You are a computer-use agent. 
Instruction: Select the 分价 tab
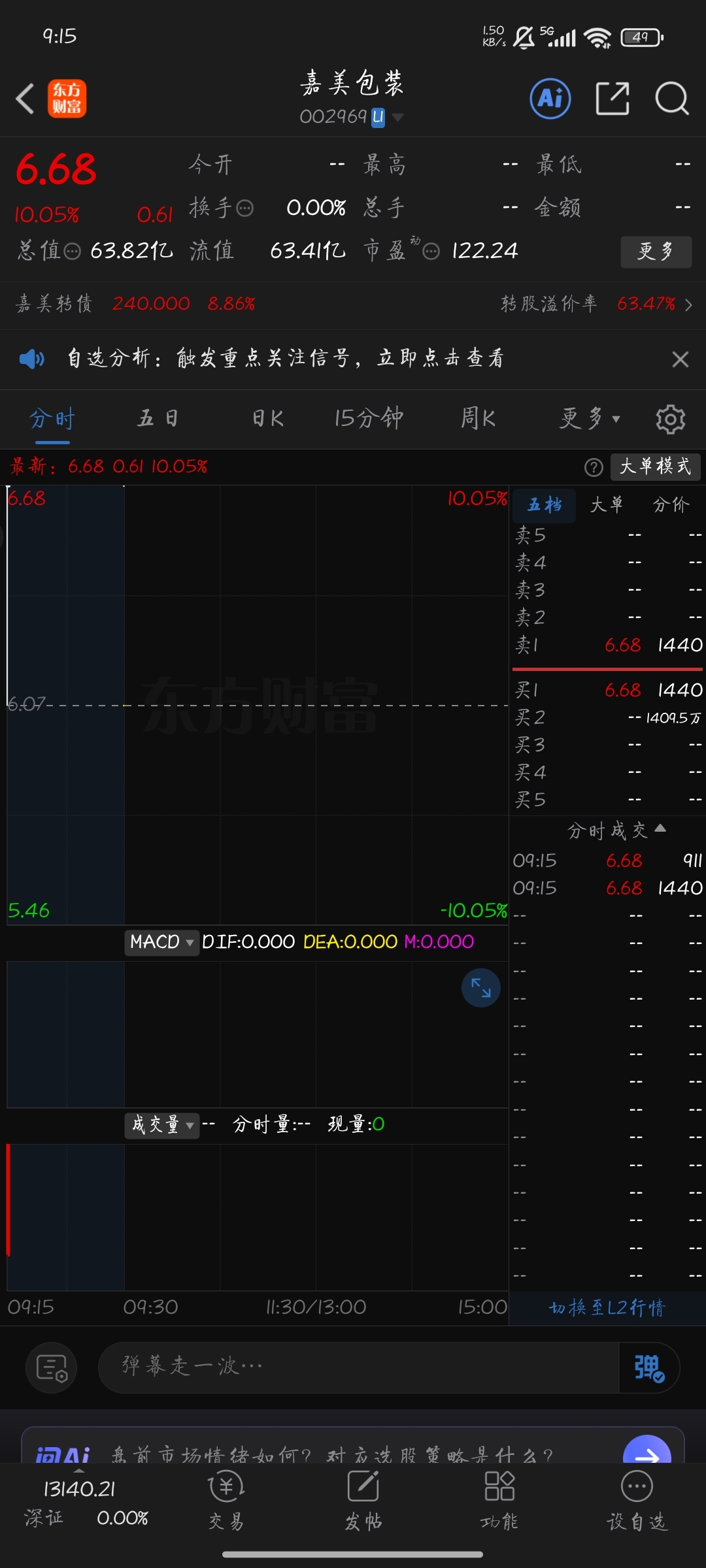click(x=671, y=504)
